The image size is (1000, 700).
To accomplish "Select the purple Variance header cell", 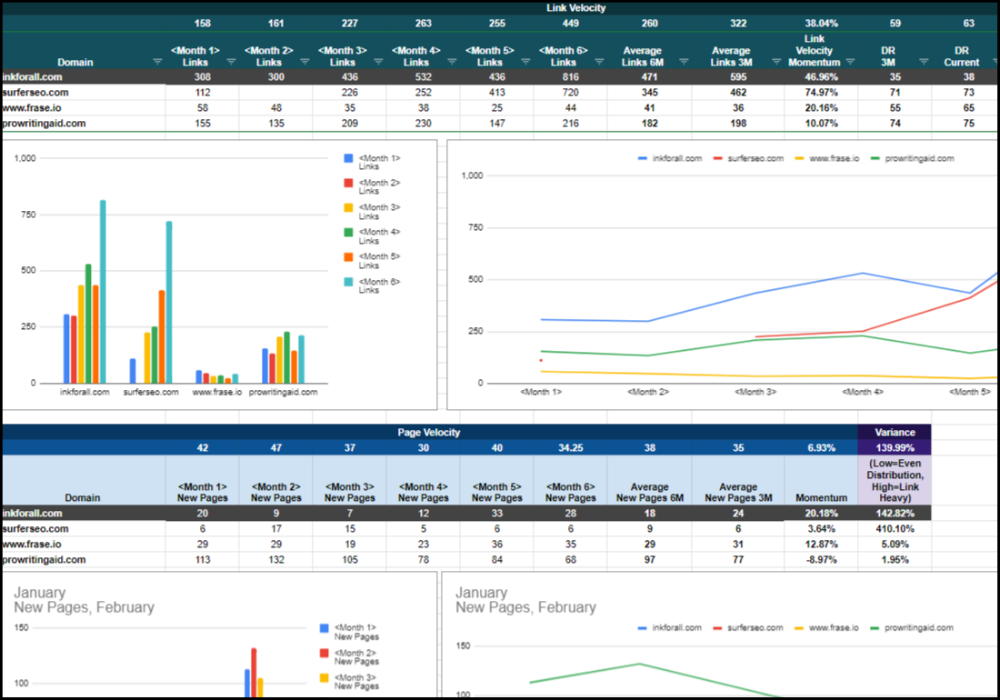I will coord(894,432).
